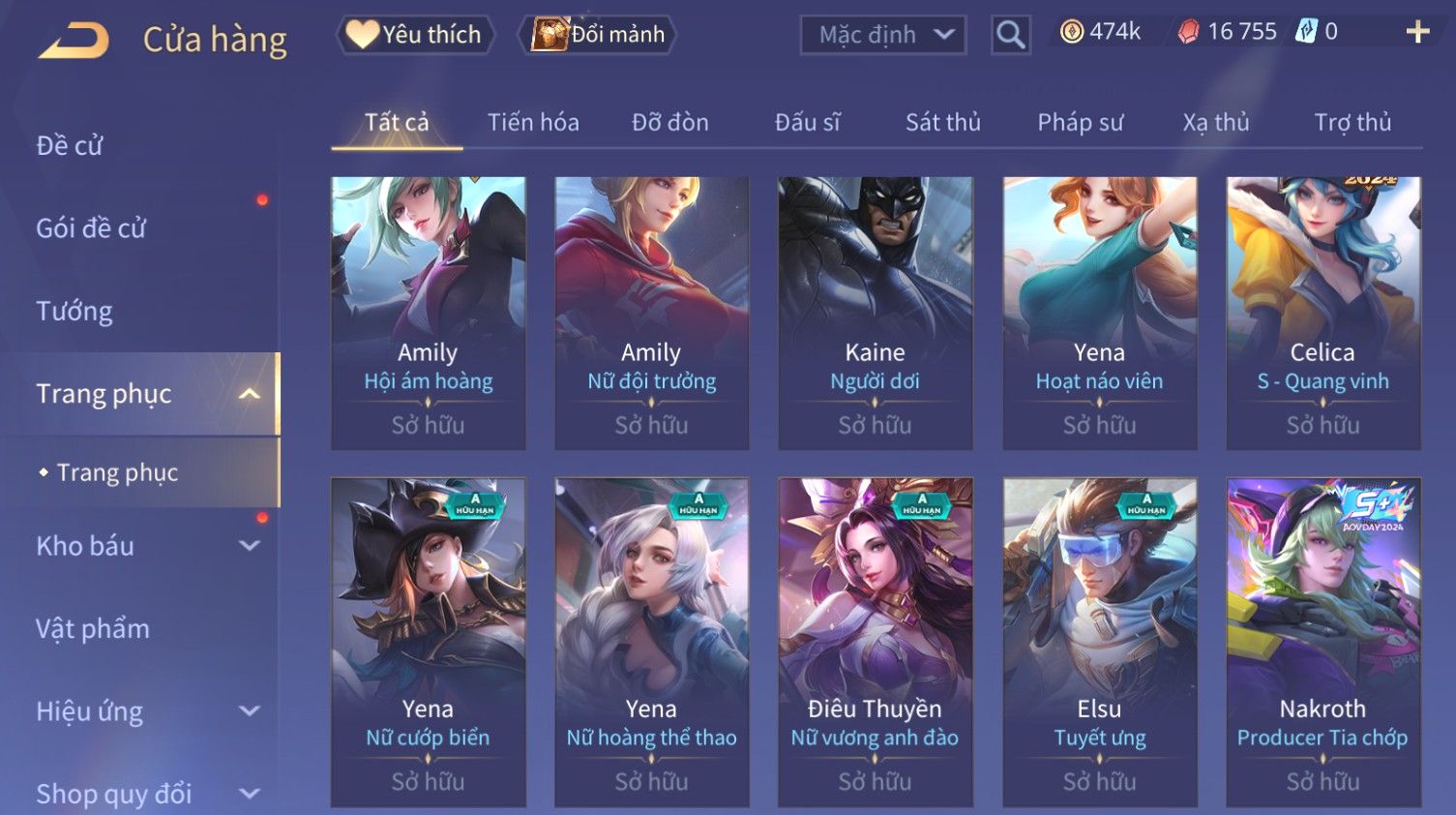The image size is (1456, 815).
Task: Open Yêu thích heart favorites
Action: point(415,35)
